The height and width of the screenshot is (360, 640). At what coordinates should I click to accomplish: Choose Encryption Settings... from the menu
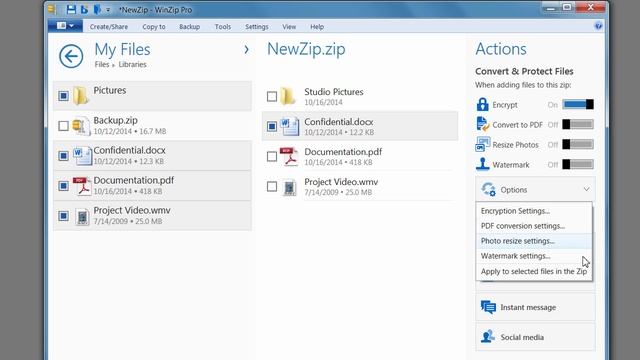534,211
